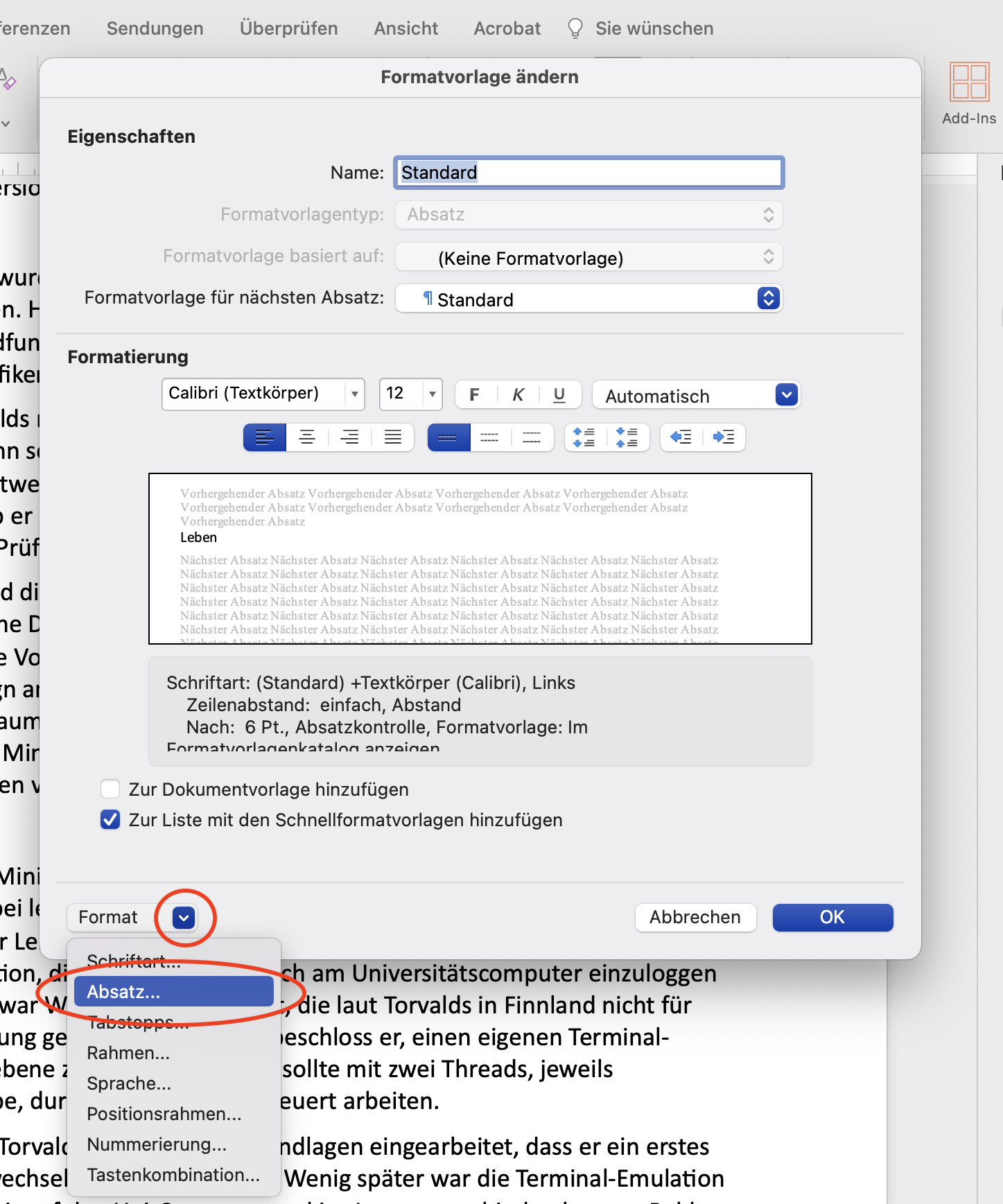Viewport: 1003px width, 1204px height.
Task: Toggle Italic (K) formatting button
Action: 518,394
